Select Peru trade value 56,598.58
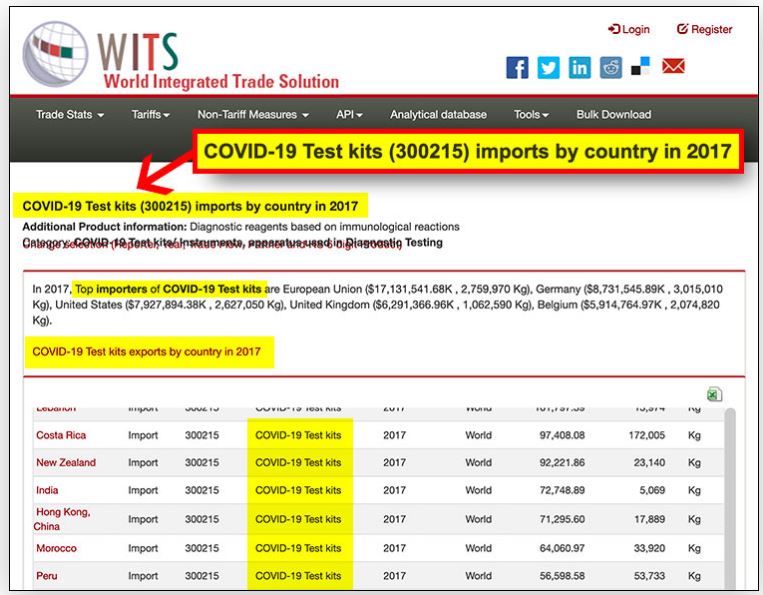Viewport: 763px width, 595px height. pos(562,576)
